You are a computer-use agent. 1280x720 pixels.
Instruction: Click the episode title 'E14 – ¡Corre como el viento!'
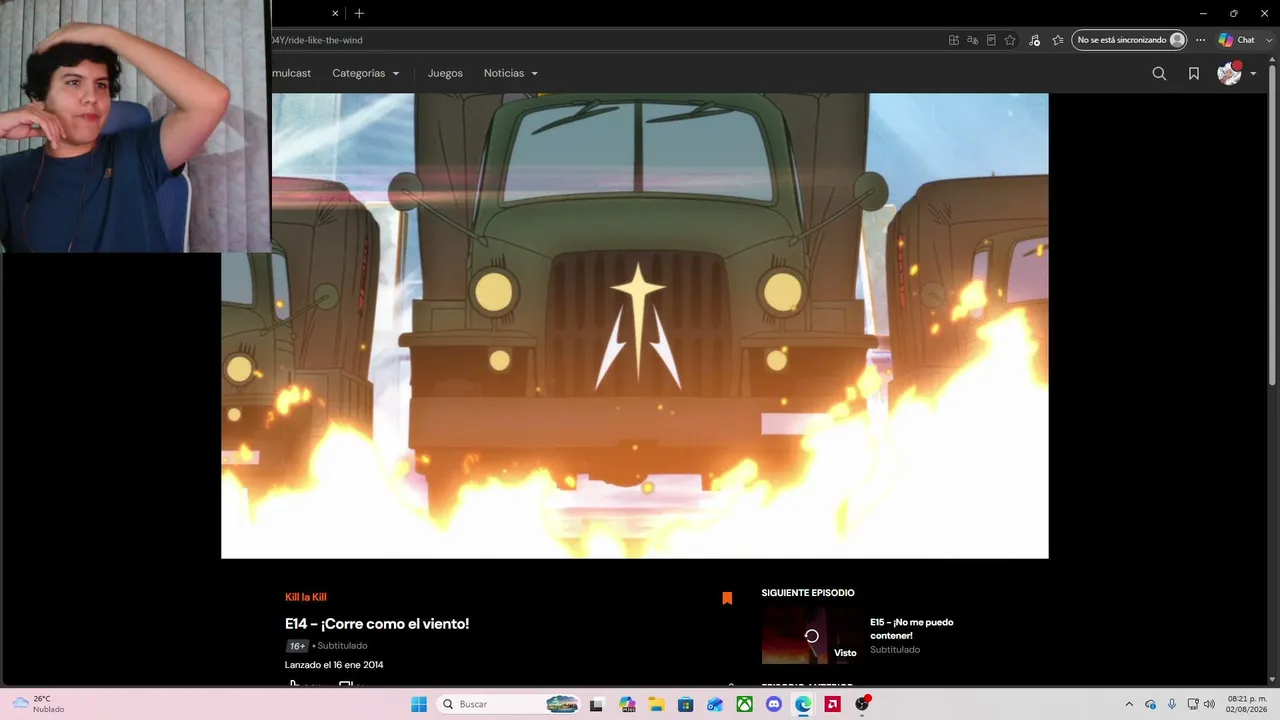tap(377, 624)
